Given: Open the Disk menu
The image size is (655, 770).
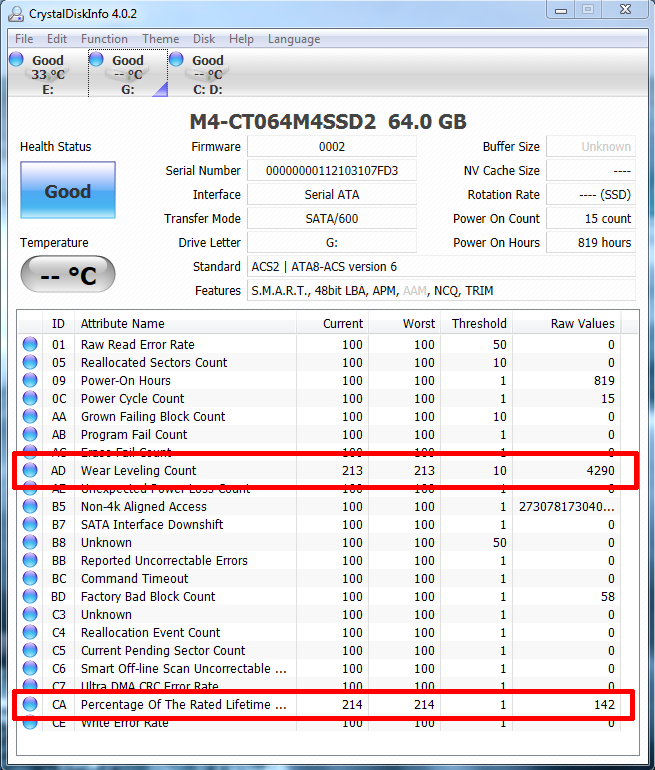Looking at the screenshot, I should click(204, 39).
